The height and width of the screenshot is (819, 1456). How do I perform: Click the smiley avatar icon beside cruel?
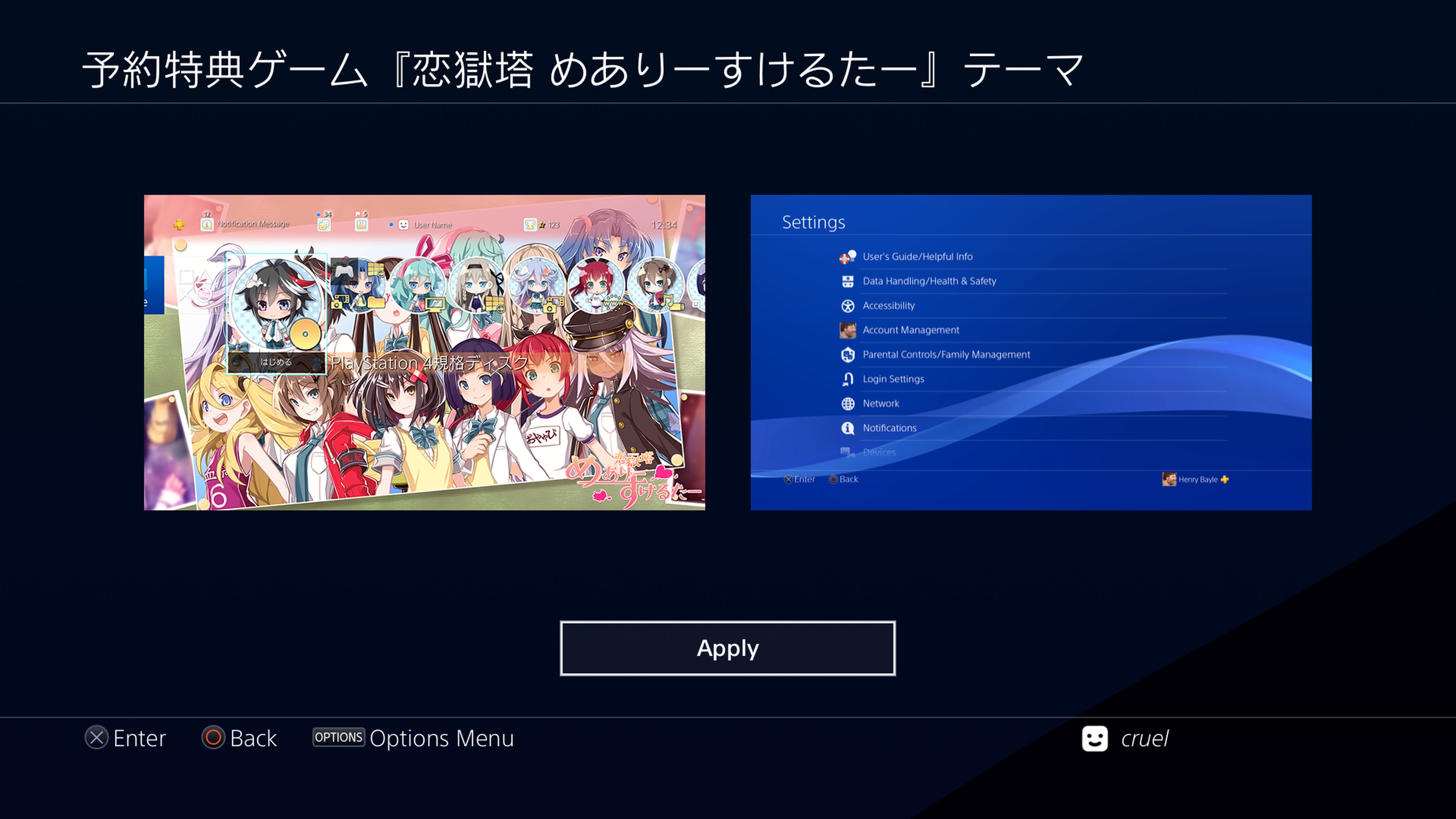[1095, 738]
